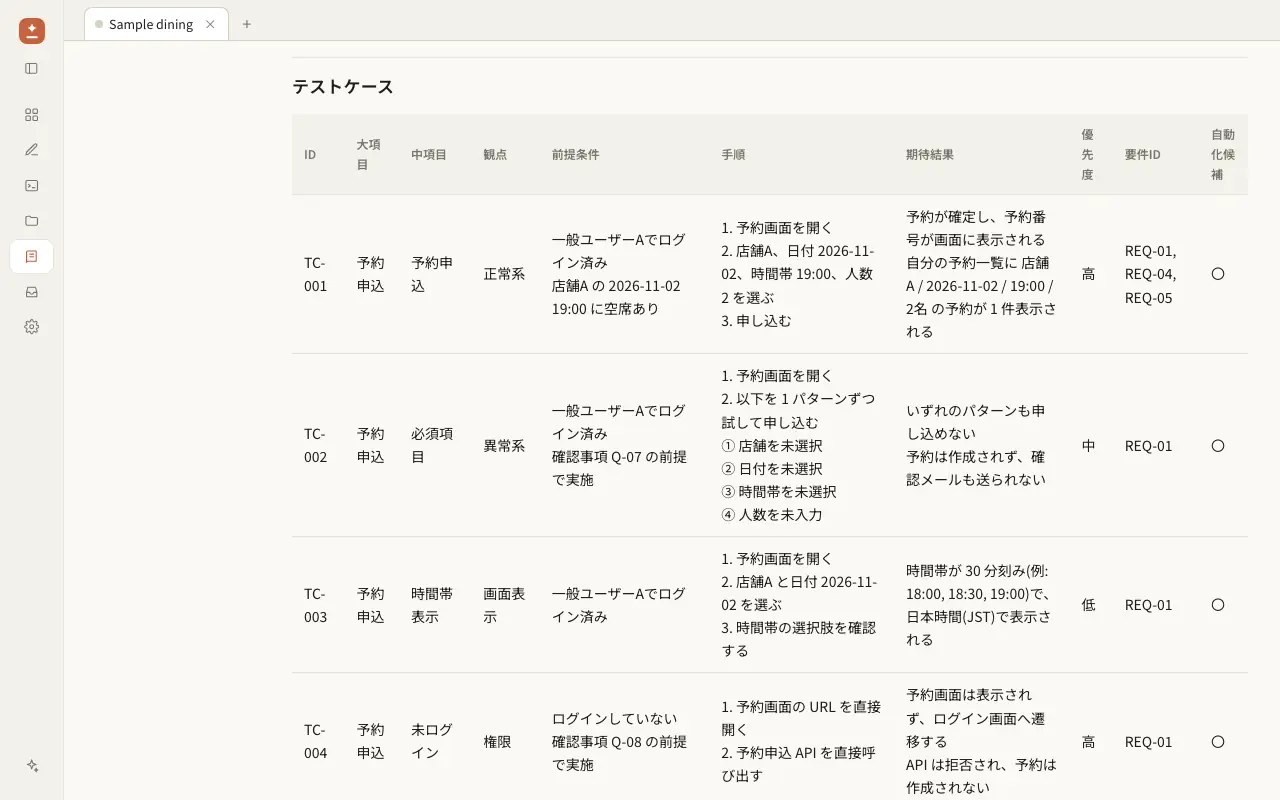Open the folder icon in sidebar
Screen dimensions: 1280x800
32,221
